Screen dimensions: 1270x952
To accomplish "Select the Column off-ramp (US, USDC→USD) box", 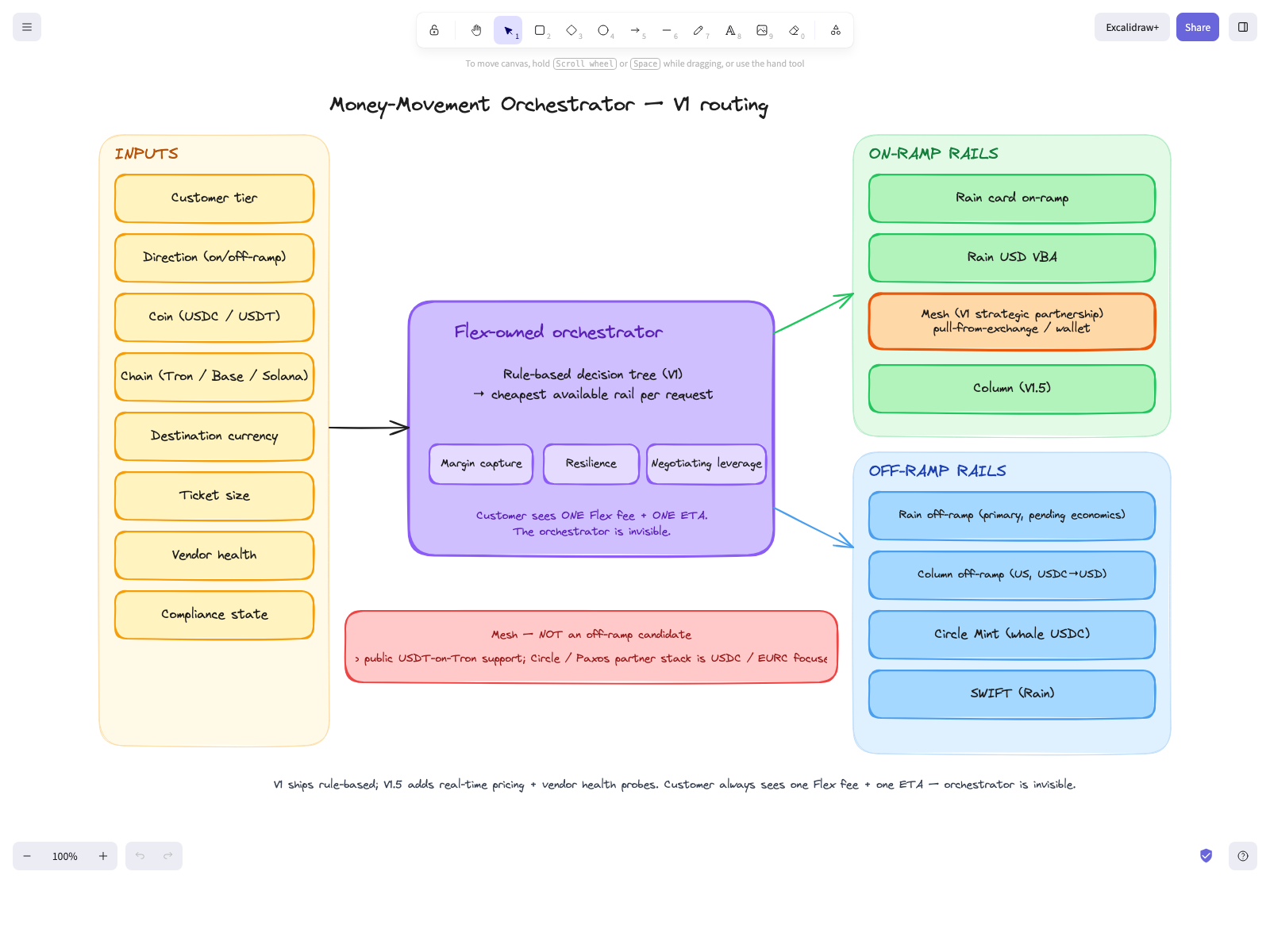I will [x=1012, y=575].
